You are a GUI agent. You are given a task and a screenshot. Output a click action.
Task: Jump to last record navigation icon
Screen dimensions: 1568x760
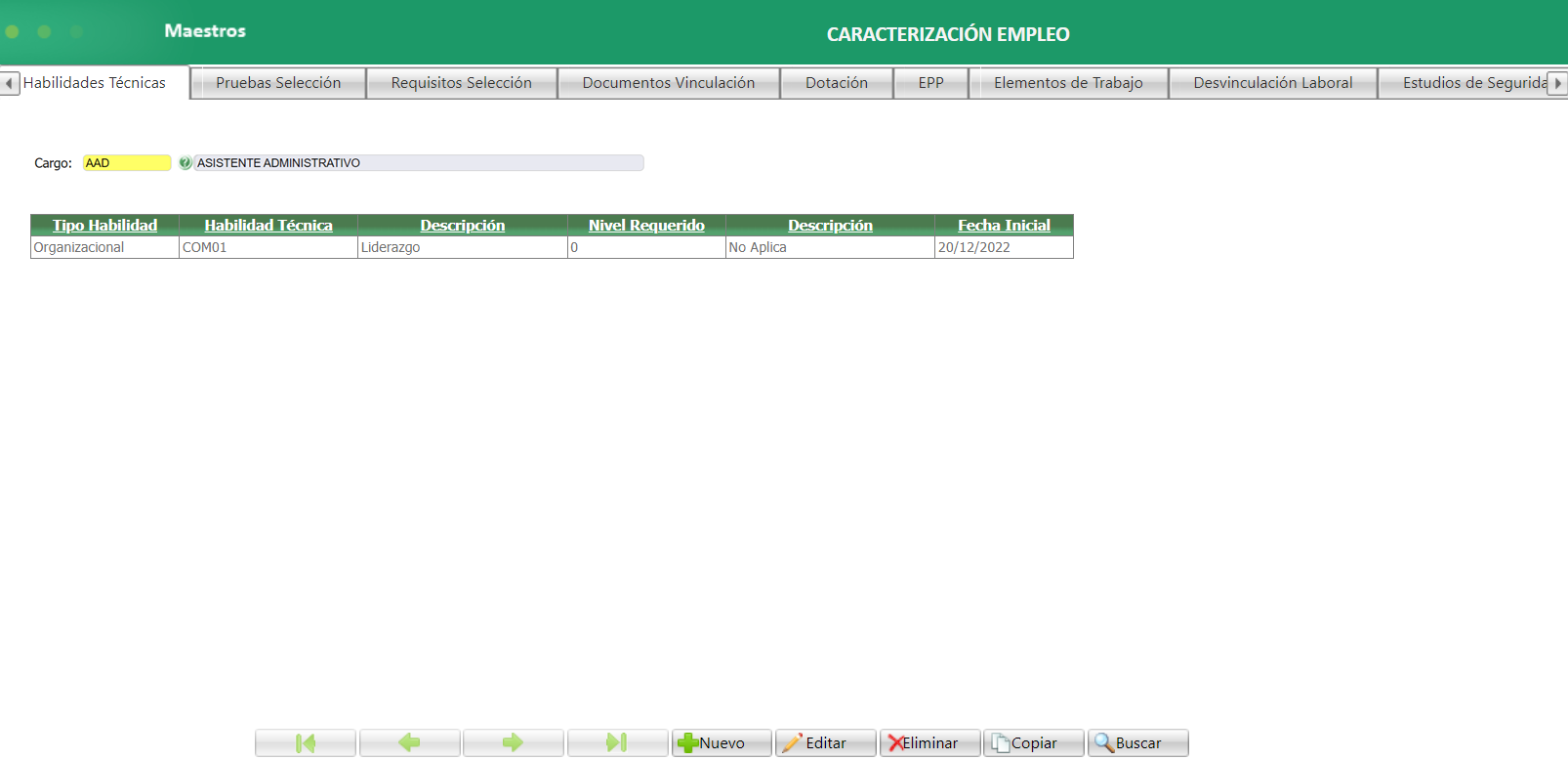pyautogui.click(x=617, y=742)
